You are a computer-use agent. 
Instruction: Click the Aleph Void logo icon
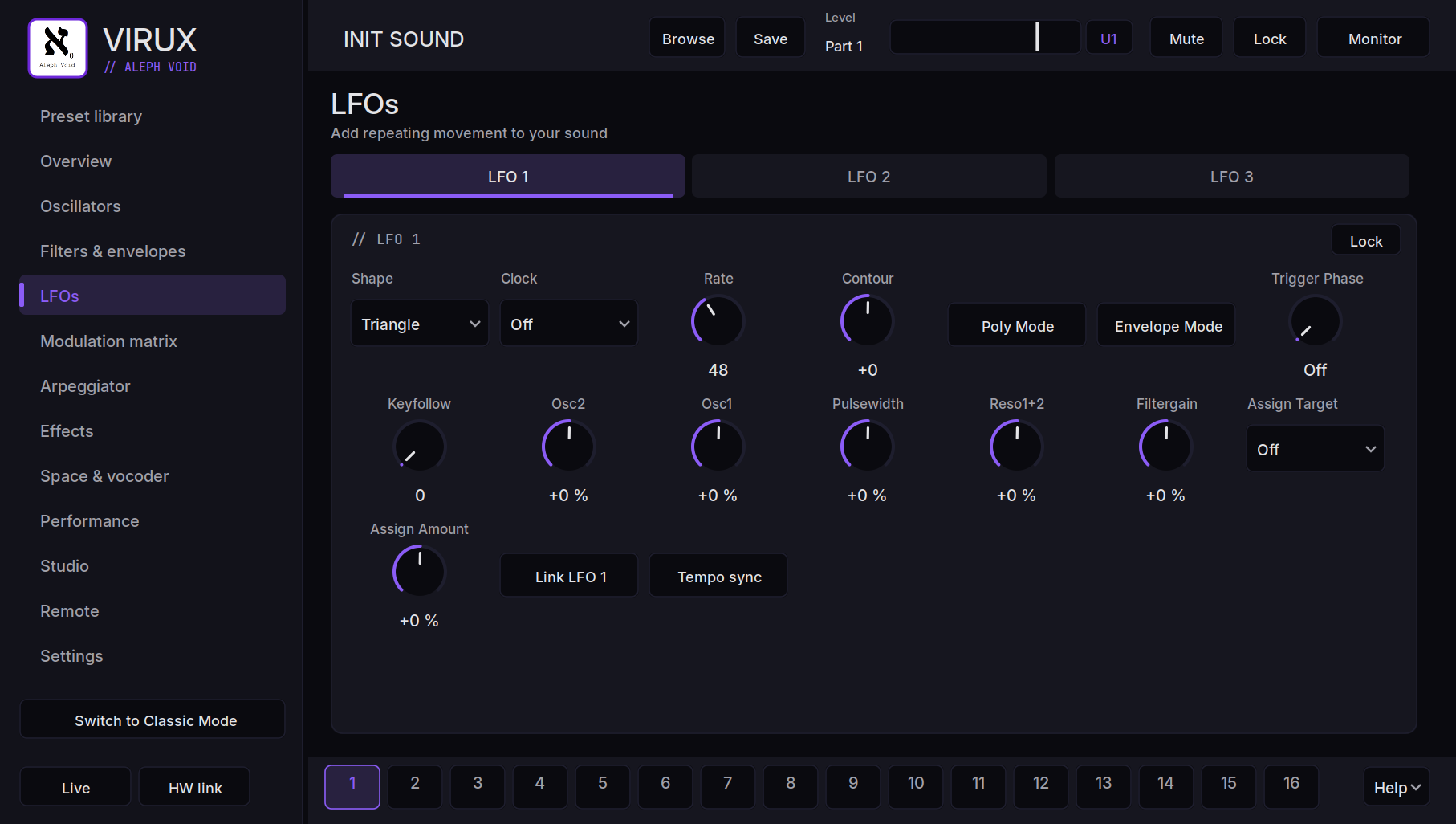(58, 48)
